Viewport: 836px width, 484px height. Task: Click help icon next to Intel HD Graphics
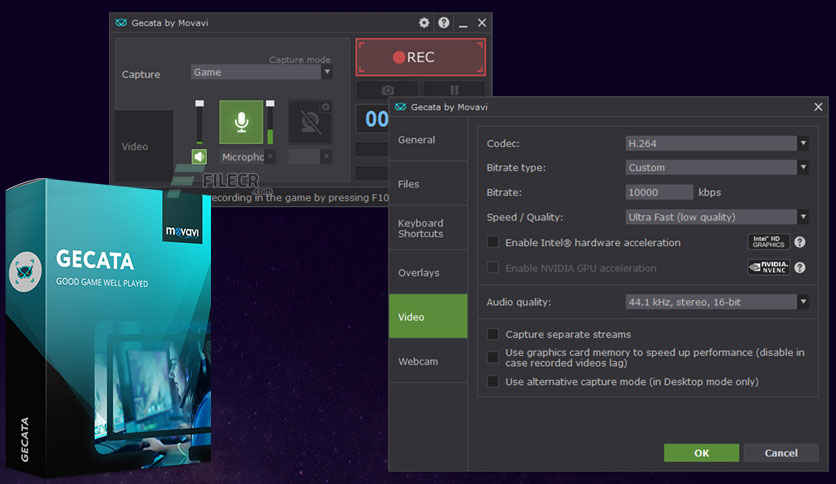[x=800, y=242]
